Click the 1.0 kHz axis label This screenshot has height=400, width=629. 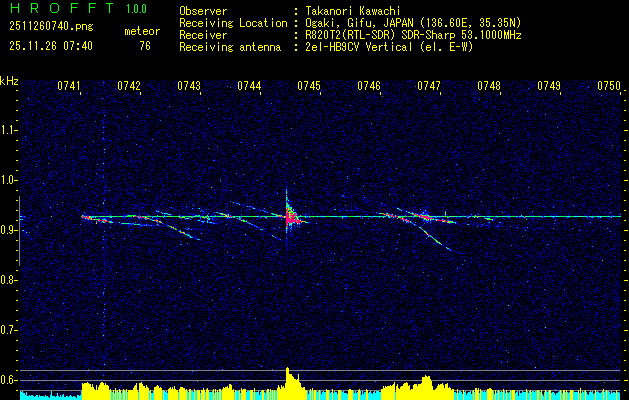[8, 181]
